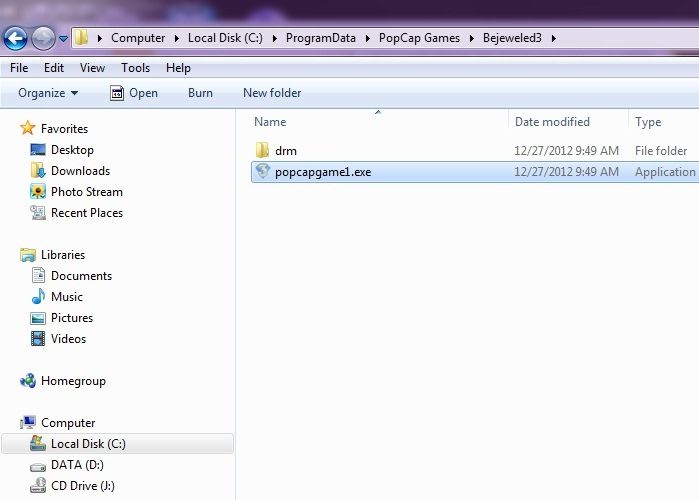Open Downloads from Favorites

pos(80,171)
